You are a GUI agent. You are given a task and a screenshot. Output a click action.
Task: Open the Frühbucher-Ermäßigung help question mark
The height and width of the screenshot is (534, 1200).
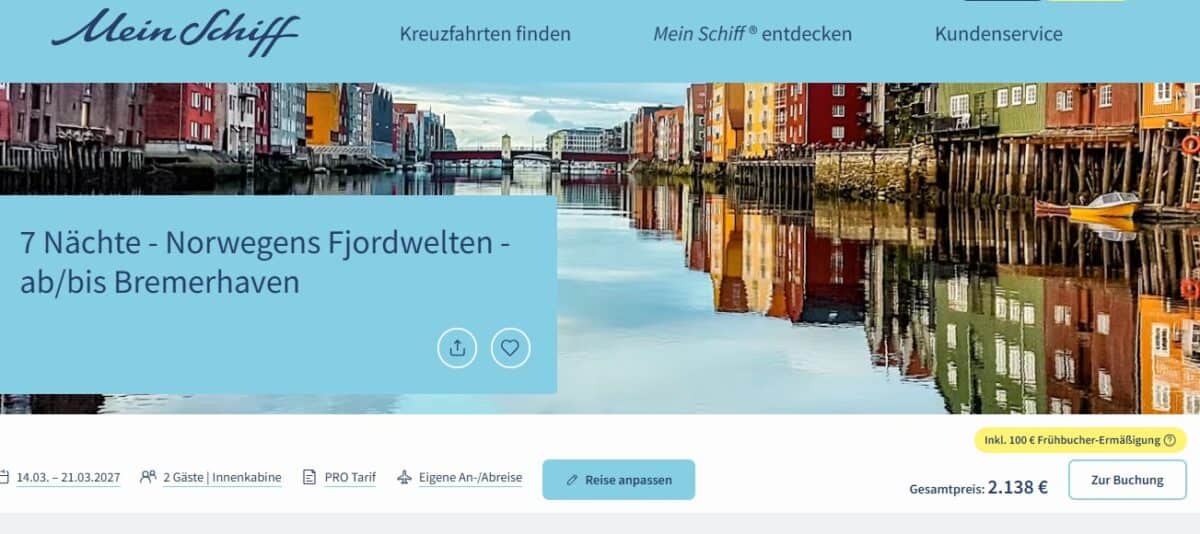[1169, 440]
